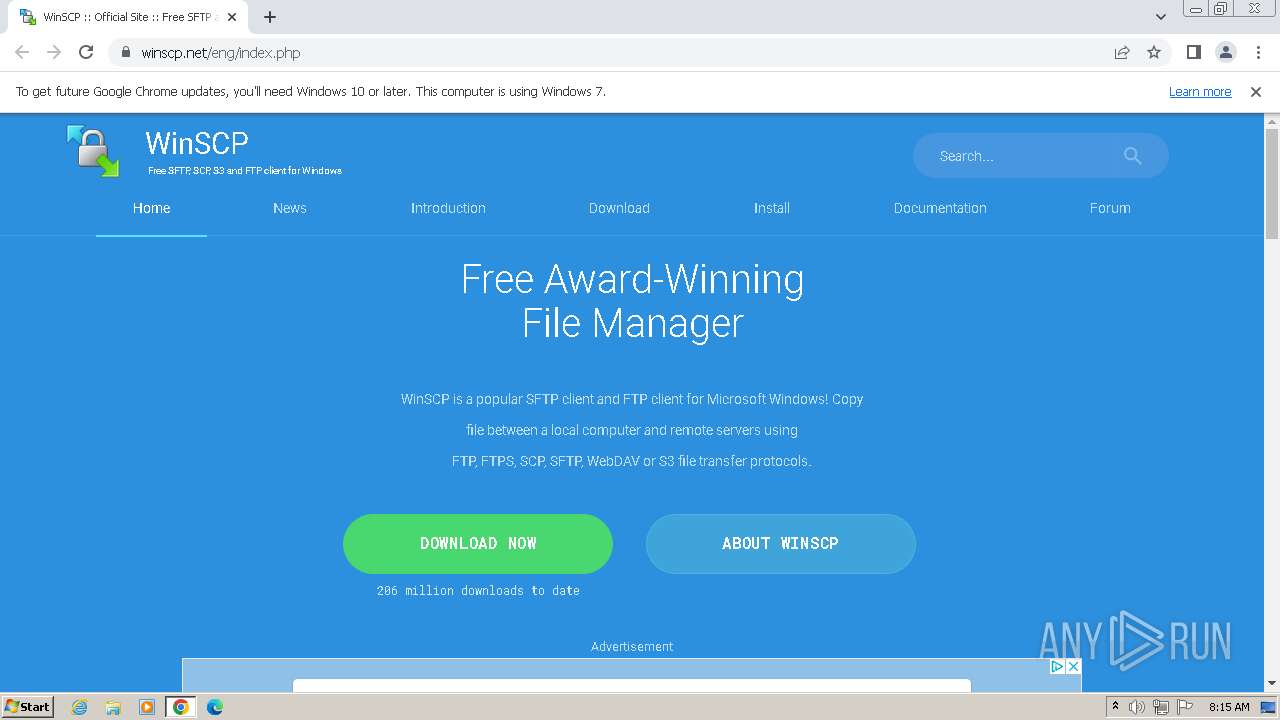Share this page icon in address bar
This screenshot has height=720, width=1280.
[1122, 53]
